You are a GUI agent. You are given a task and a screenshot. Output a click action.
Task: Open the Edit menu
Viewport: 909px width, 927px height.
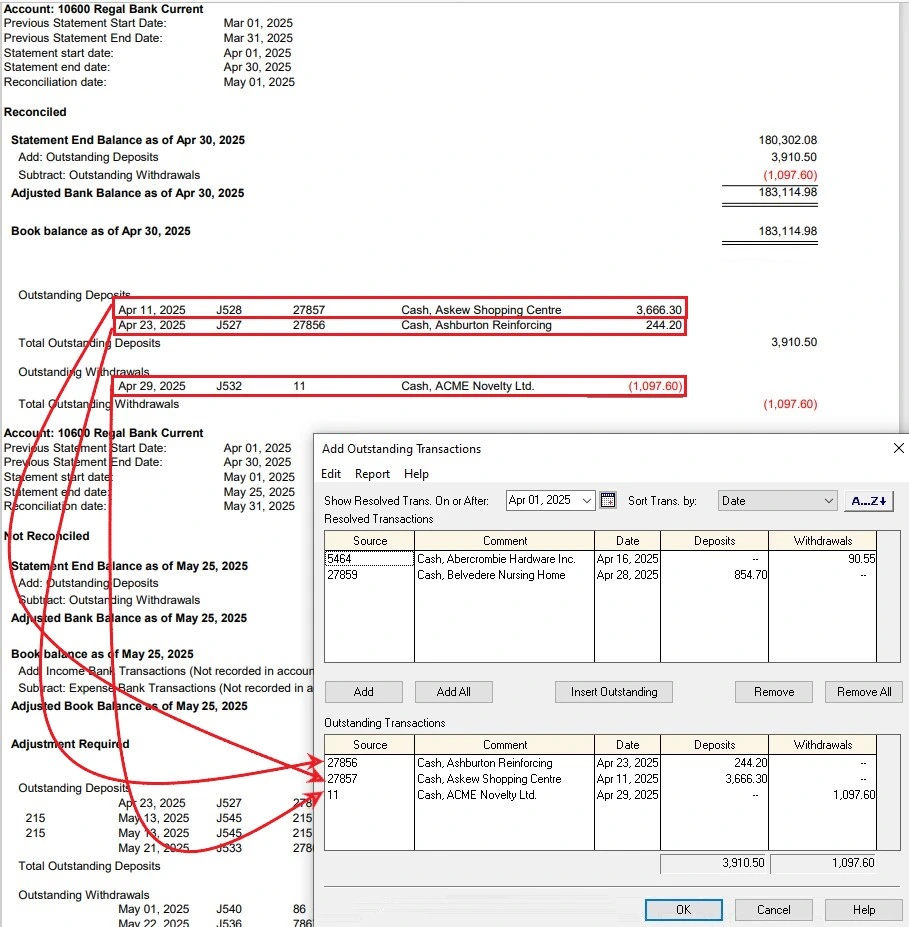tap(333, 473)
